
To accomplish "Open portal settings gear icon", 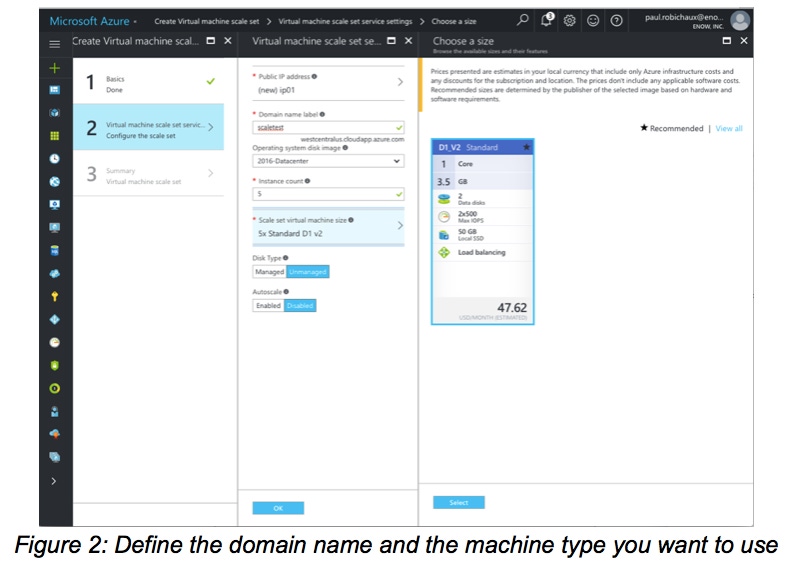I will coord(569,20).
